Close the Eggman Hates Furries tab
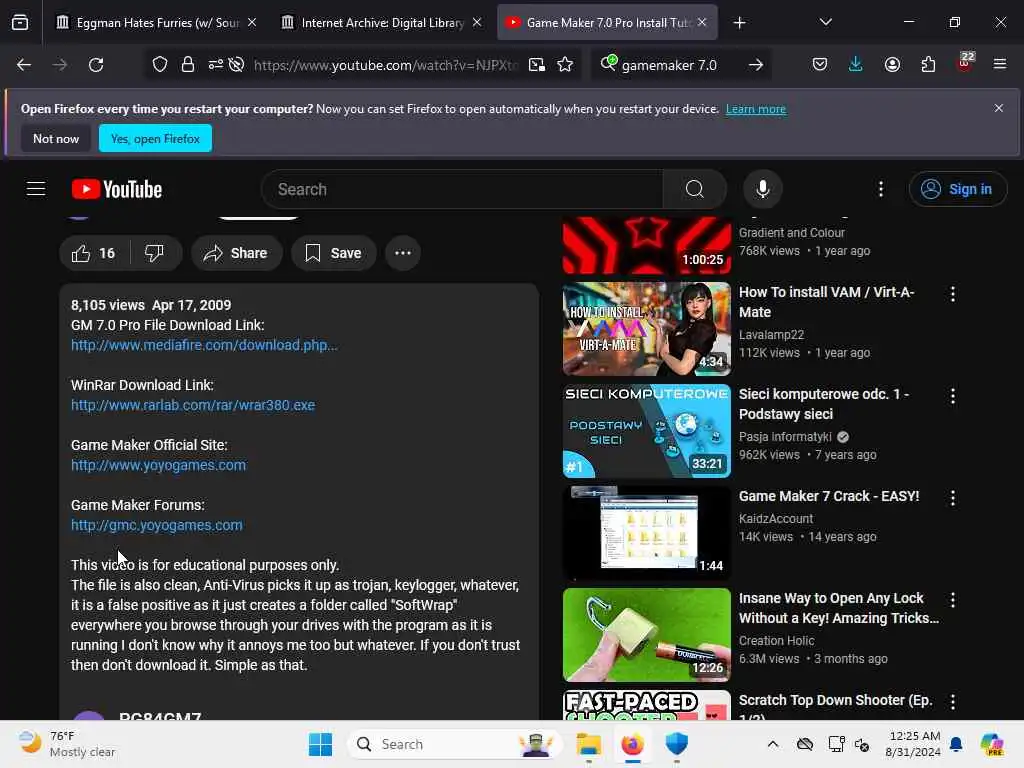The width and height of the screenshot is (1024, 768). [x=252, y=22]
